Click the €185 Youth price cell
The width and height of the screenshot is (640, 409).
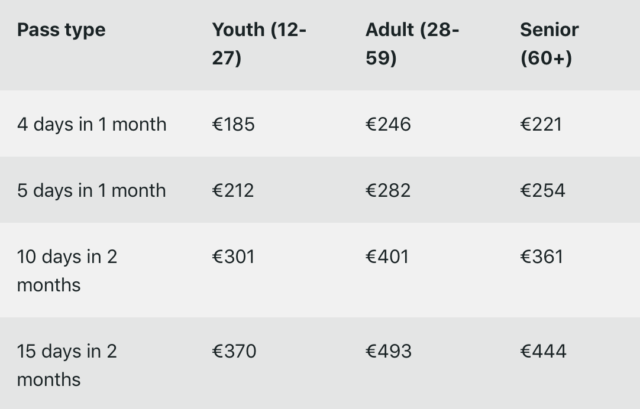point(234,125)
